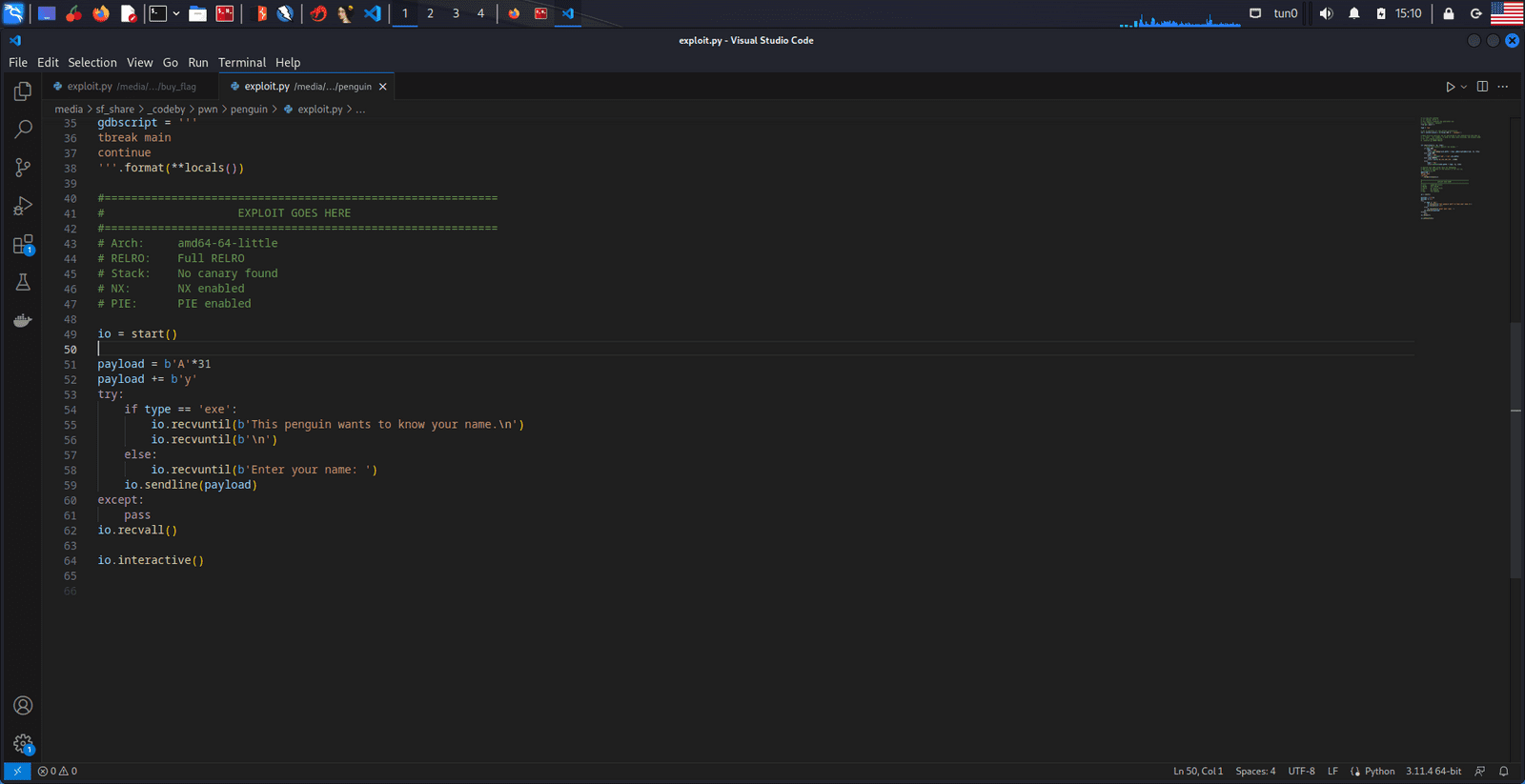Open the errors and warnings problems indicator
Image resolution: width=1525 pixels, height=784 pixels.
[57, 772]
